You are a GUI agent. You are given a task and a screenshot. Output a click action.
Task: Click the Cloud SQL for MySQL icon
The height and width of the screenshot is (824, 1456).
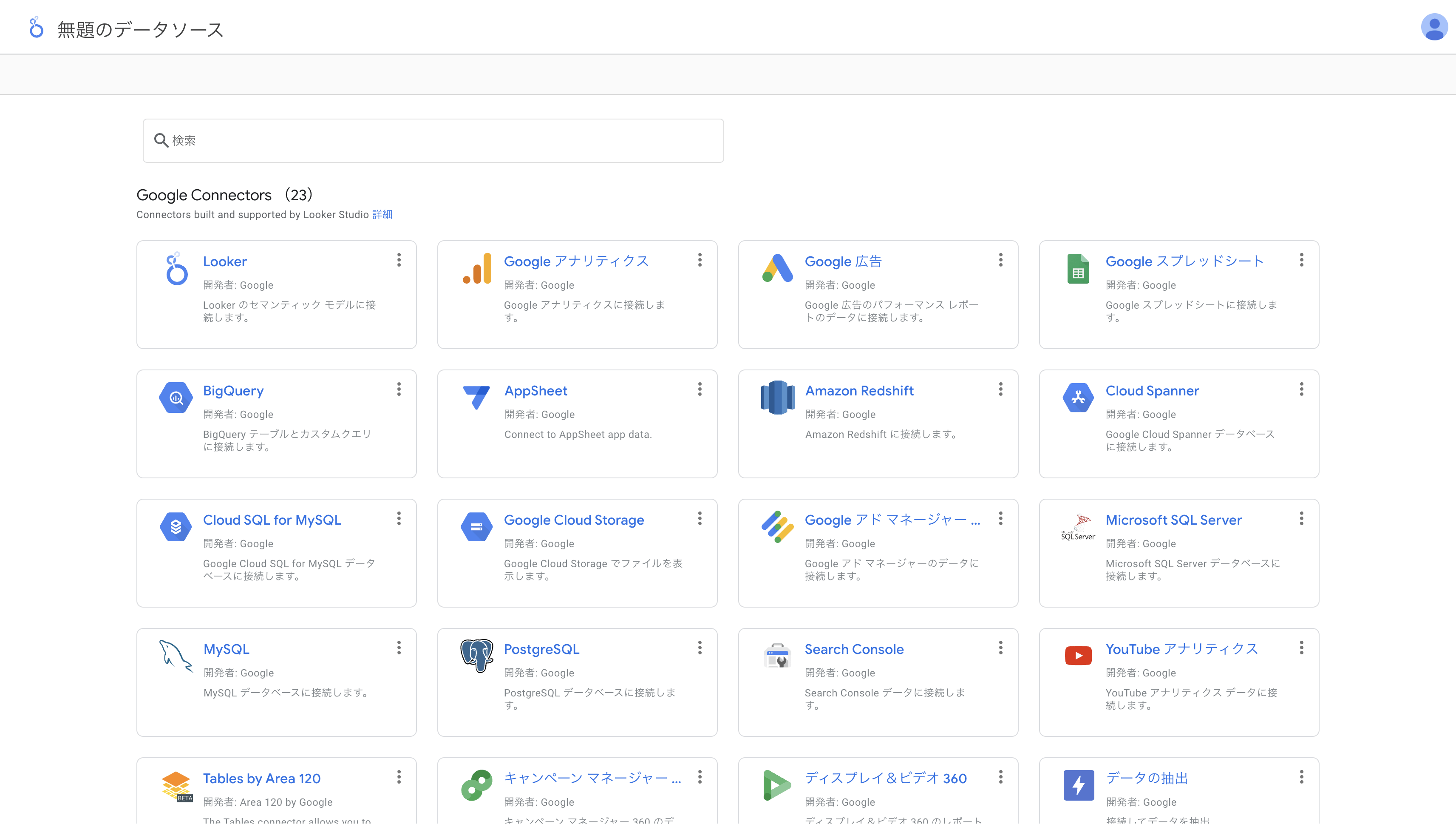point(176,527)
